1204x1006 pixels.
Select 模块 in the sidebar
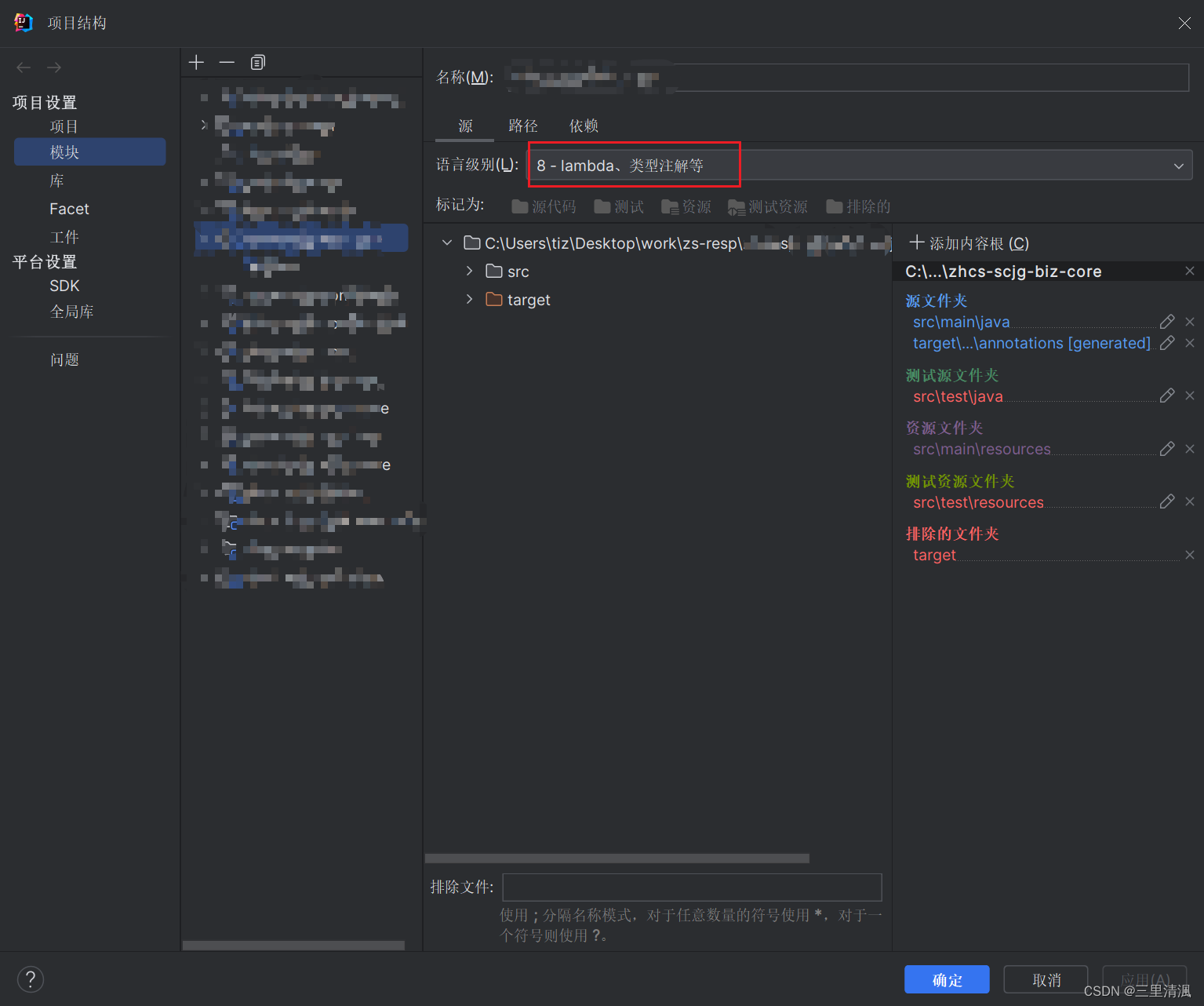click(89, 152)
